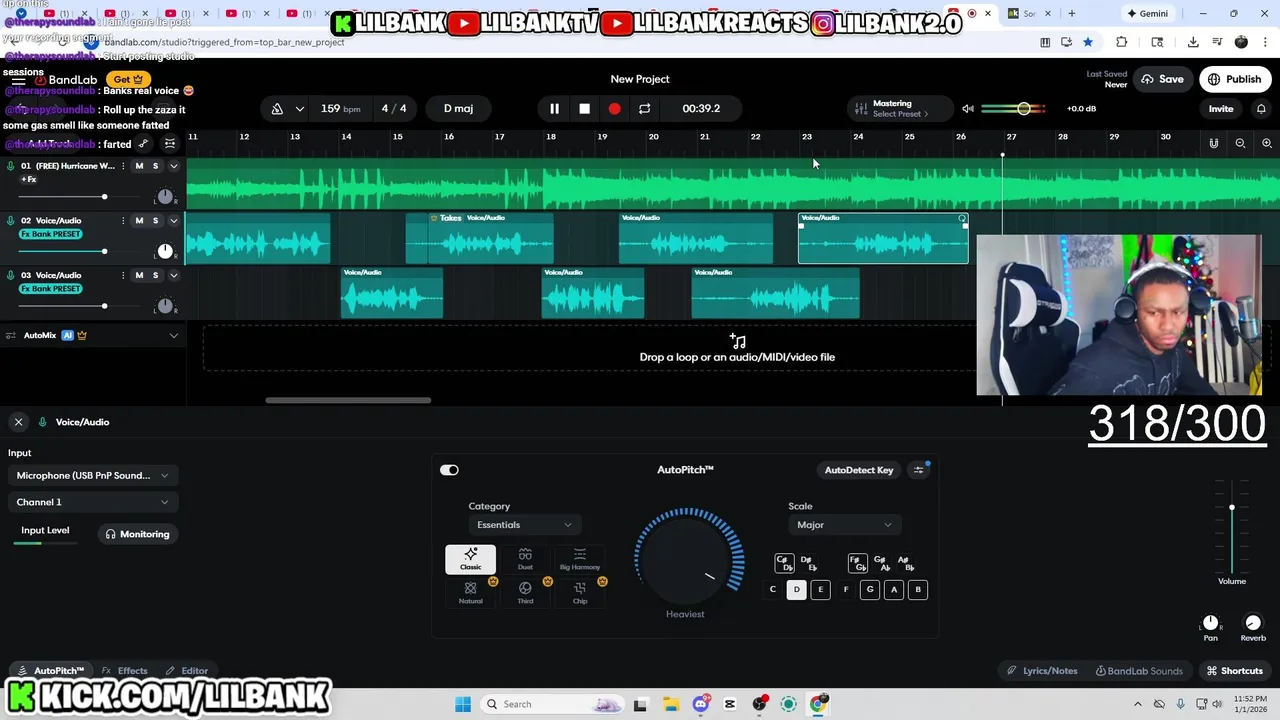Screen dimensions: 1280x720
Task: Open AutoPitch advanced settings sliders icon
Action: pyautogui.click(x=918, y=470)
